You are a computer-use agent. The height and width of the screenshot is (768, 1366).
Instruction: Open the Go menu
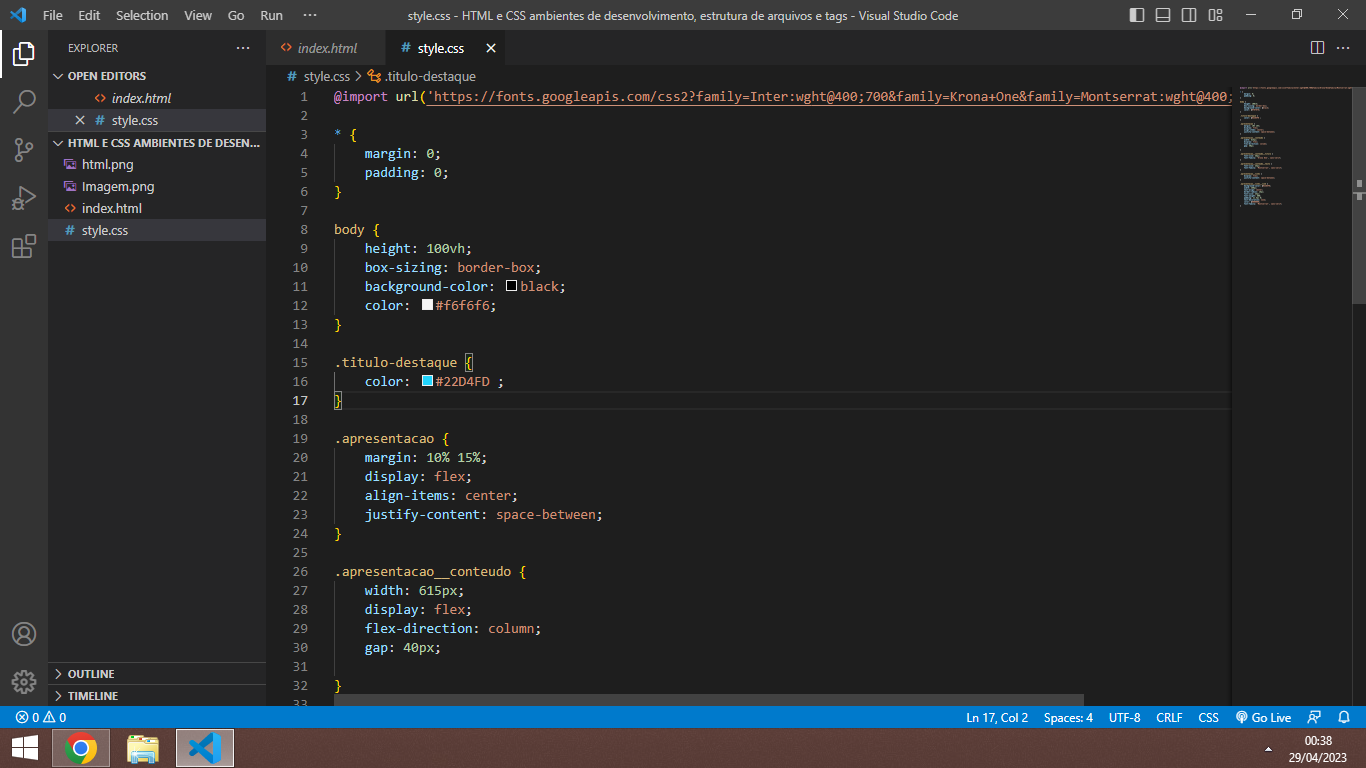pos(236,15)
